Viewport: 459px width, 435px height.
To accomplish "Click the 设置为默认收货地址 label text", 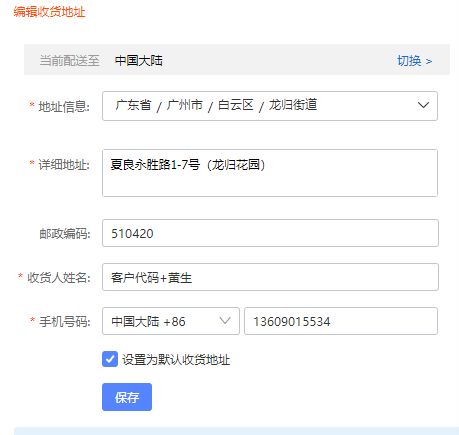I will [176, 360].
